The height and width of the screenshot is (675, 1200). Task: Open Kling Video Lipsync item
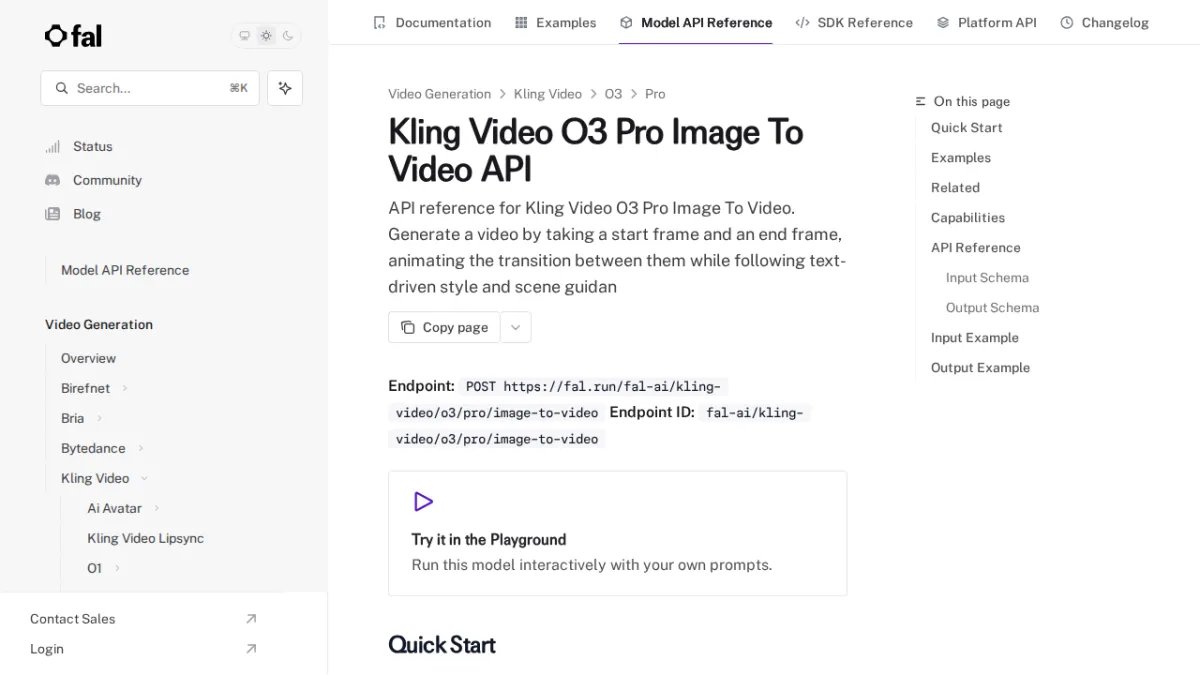coord(145,538)
